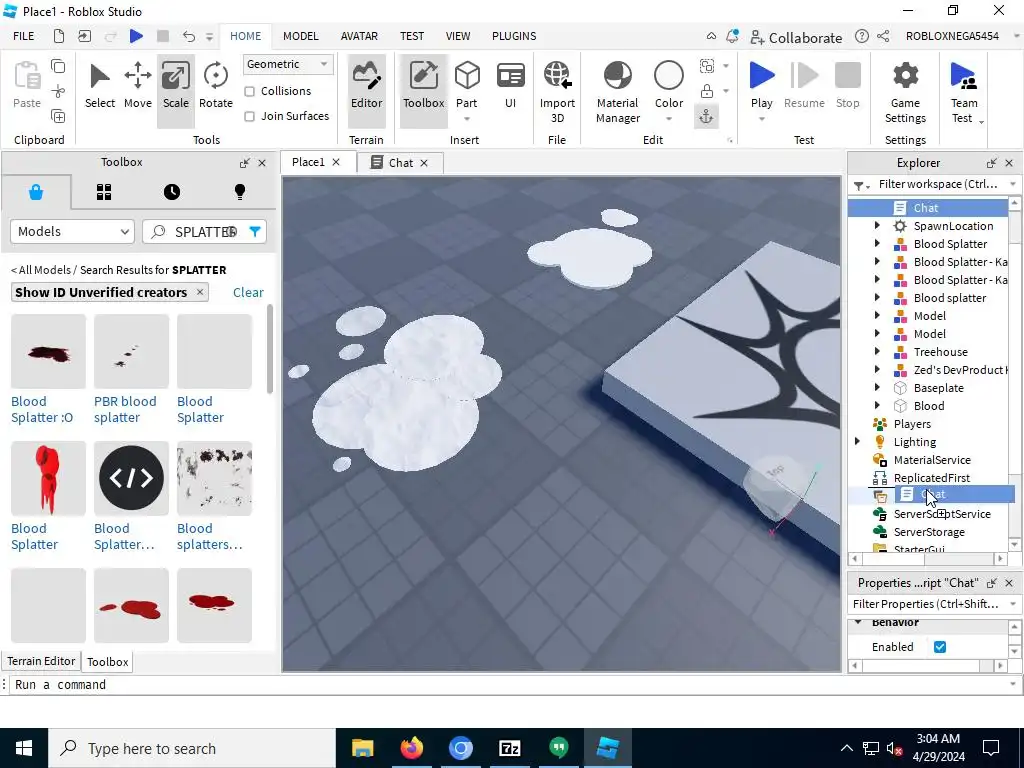
Task: Open the UI insert tool
Action: (x=510, y=86)
